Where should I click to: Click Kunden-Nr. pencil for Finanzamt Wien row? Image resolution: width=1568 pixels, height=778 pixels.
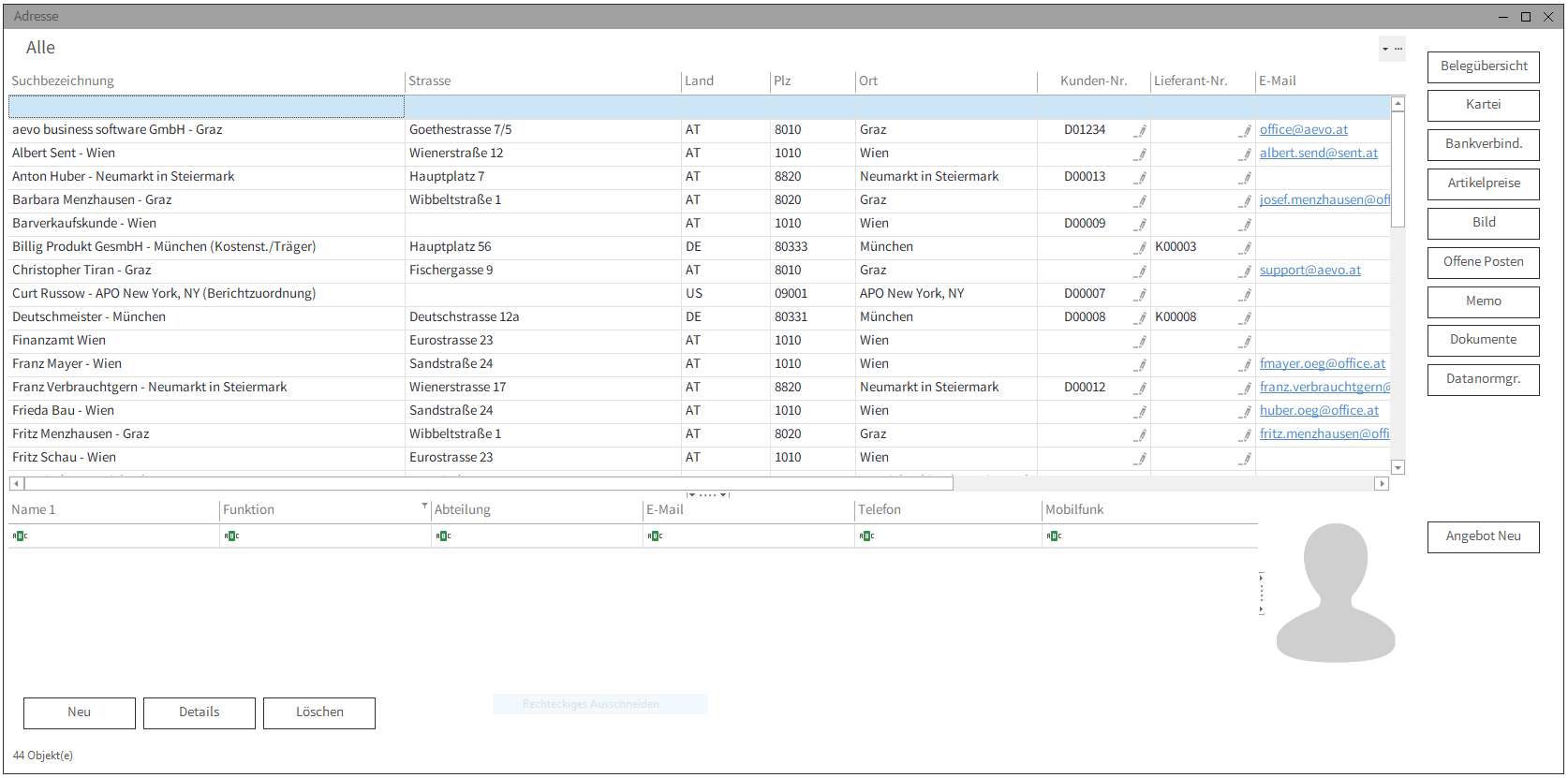pos(1141,341)
